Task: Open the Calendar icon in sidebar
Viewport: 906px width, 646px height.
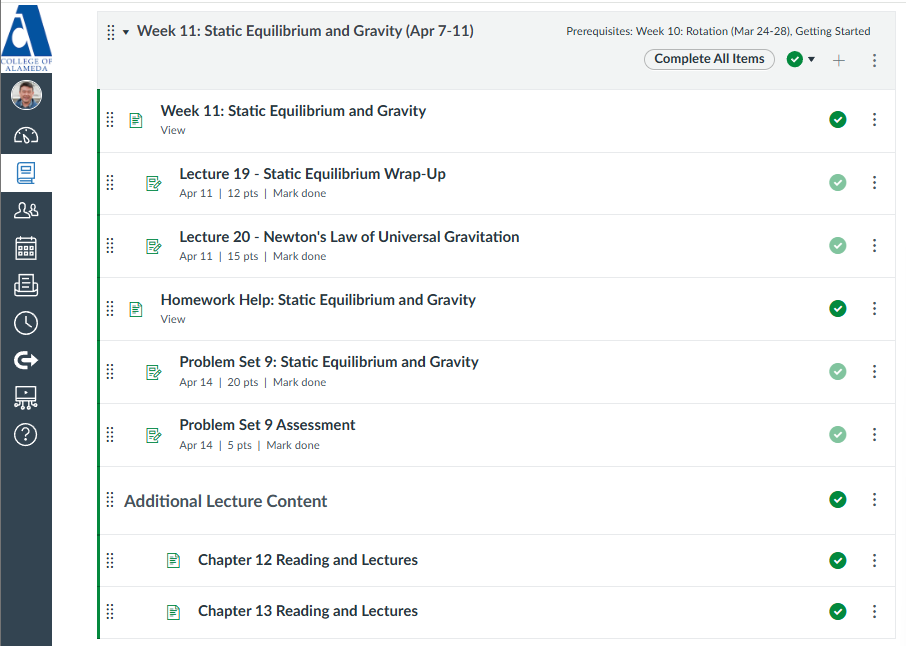Action: point(26,248)
